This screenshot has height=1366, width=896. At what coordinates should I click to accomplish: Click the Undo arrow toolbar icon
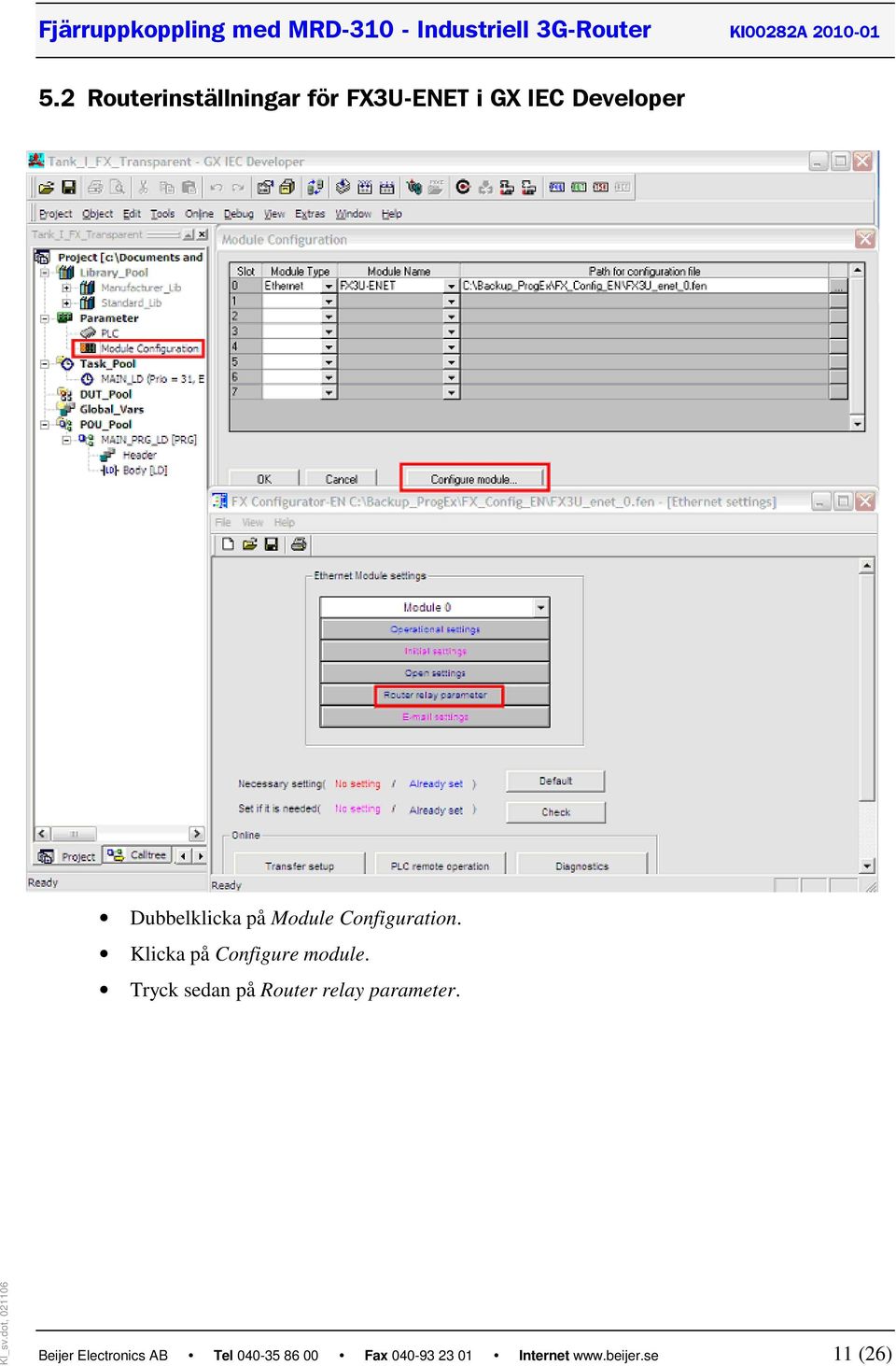[x=217, y=188]
